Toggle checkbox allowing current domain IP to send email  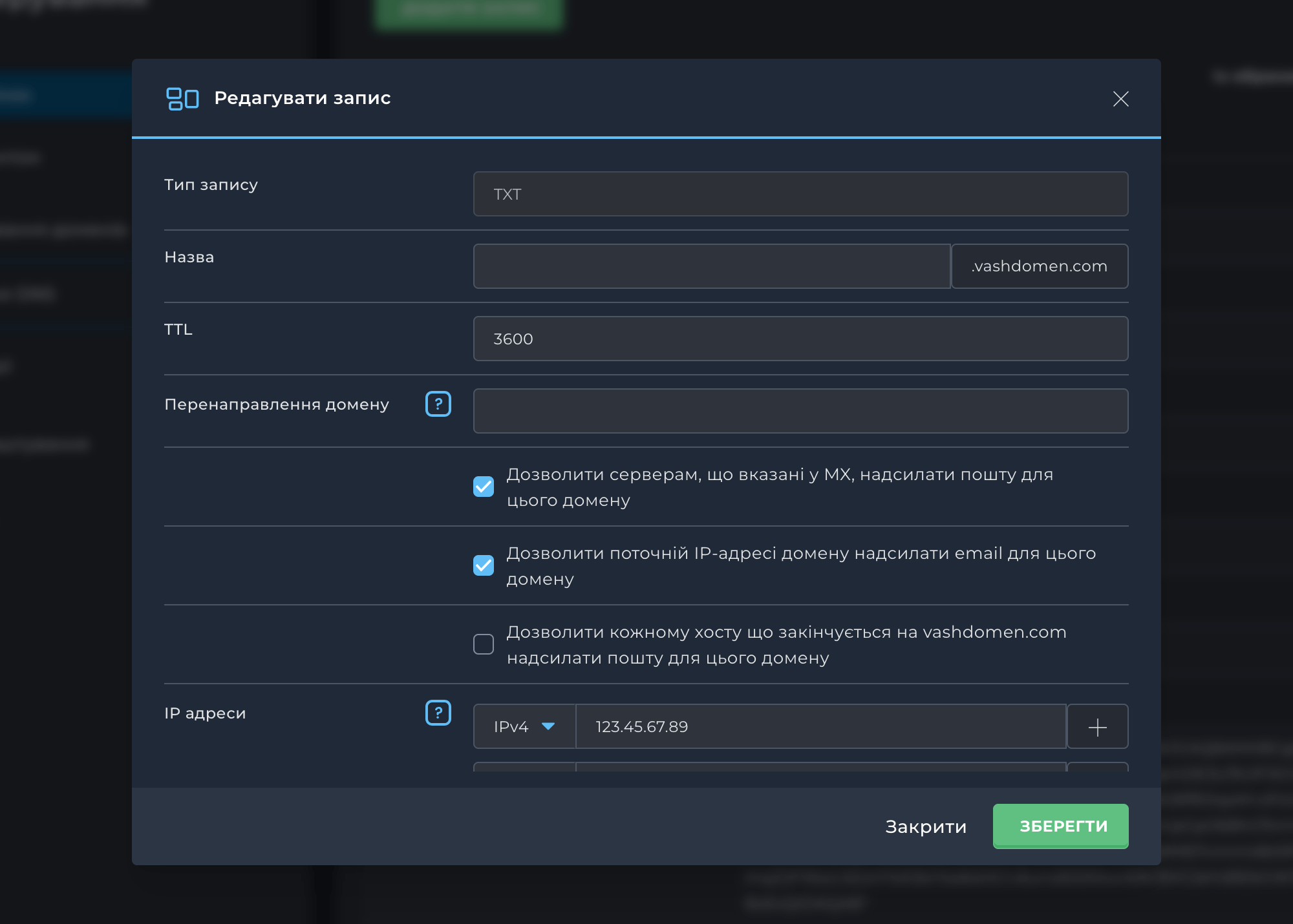484,565
